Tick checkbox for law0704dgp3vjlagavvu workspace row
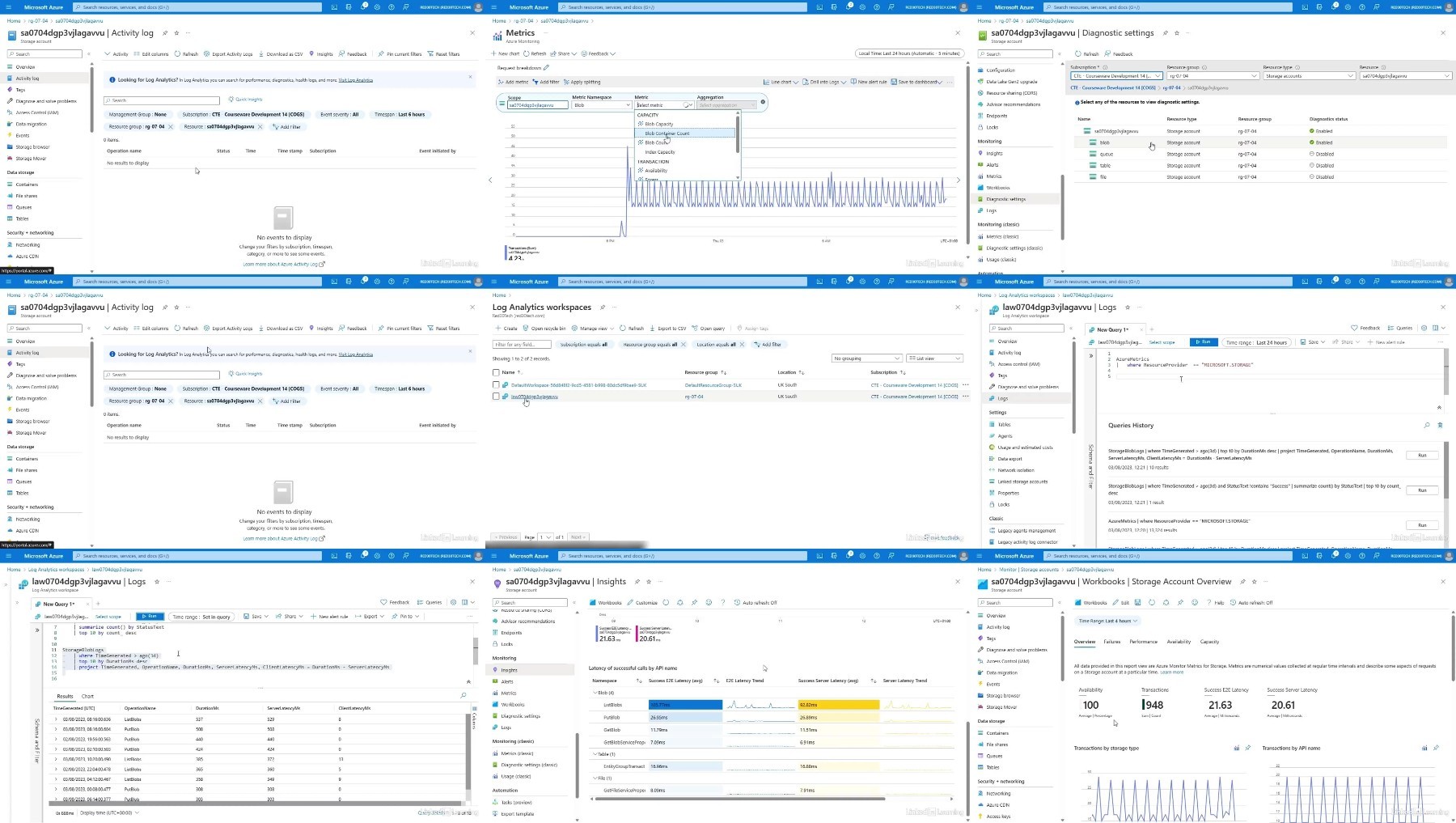The height and width of the screenshot is (823, 1456). pyautogui.click(x=496, y=397)
